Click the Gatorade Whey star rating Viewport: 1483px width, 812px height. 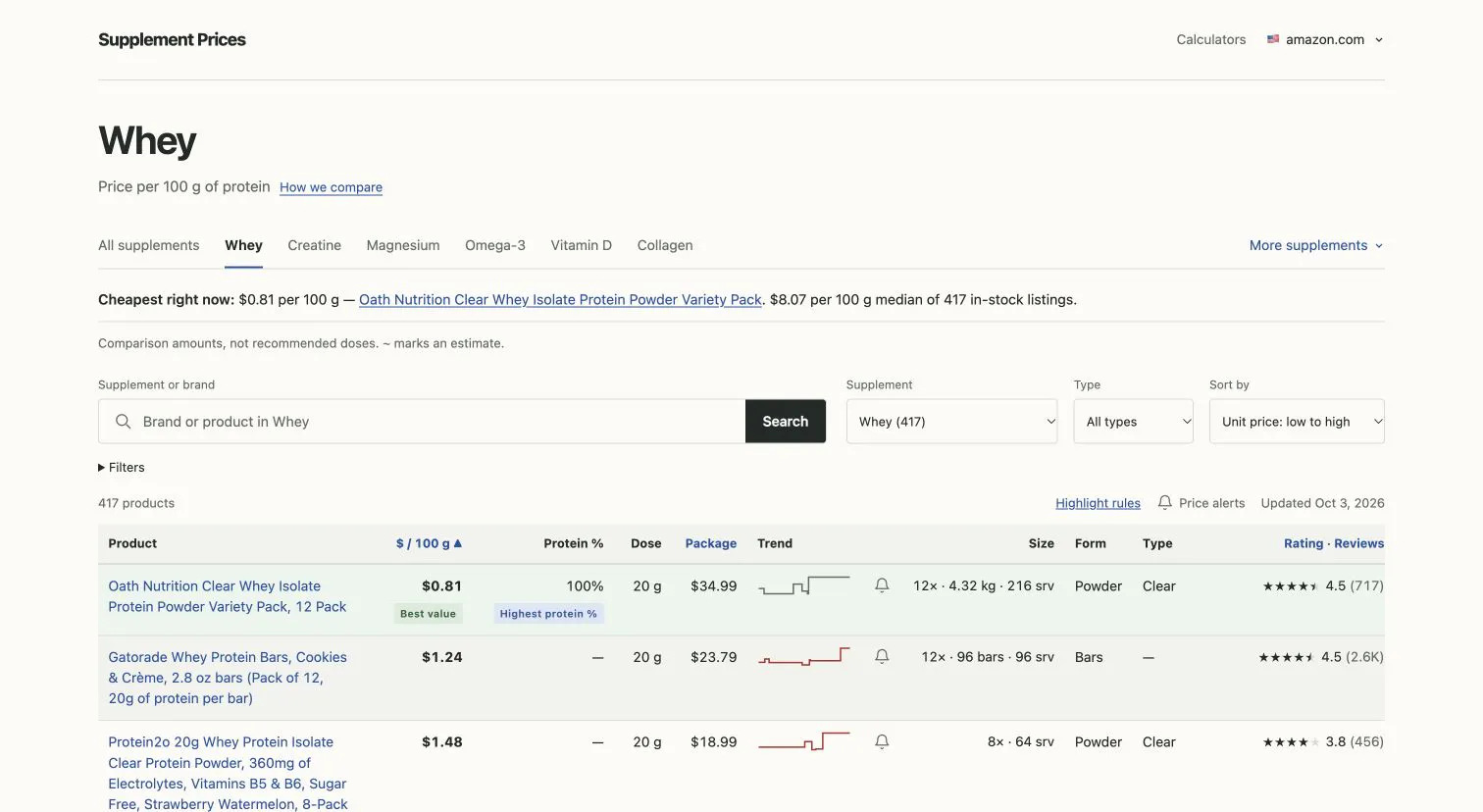[1287, 658]
